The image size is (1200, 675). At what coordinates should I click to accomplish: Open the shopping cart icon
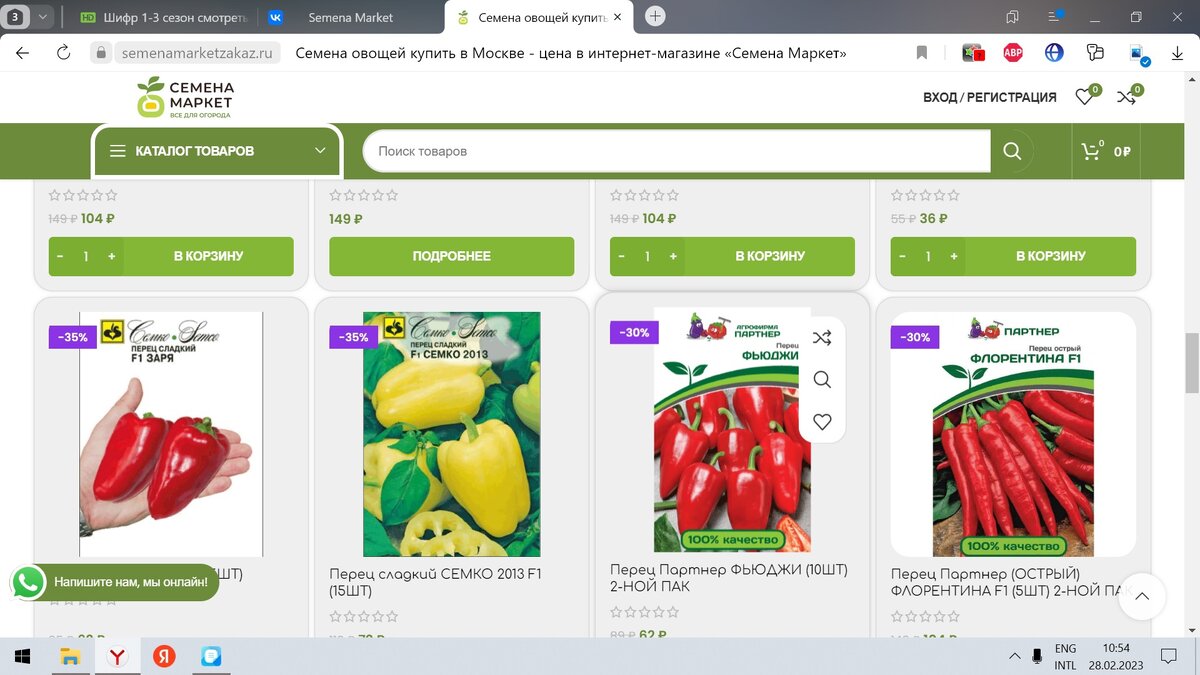[x=1092, y=152]
